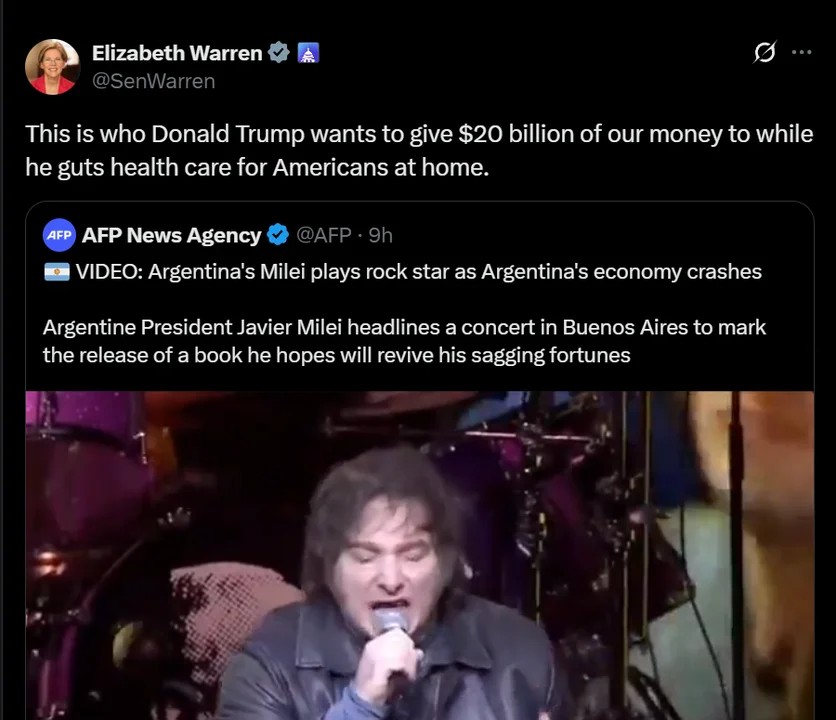Open the three-dot more options menu
Viewport: 836px width, 720px height.
(801, 52)
